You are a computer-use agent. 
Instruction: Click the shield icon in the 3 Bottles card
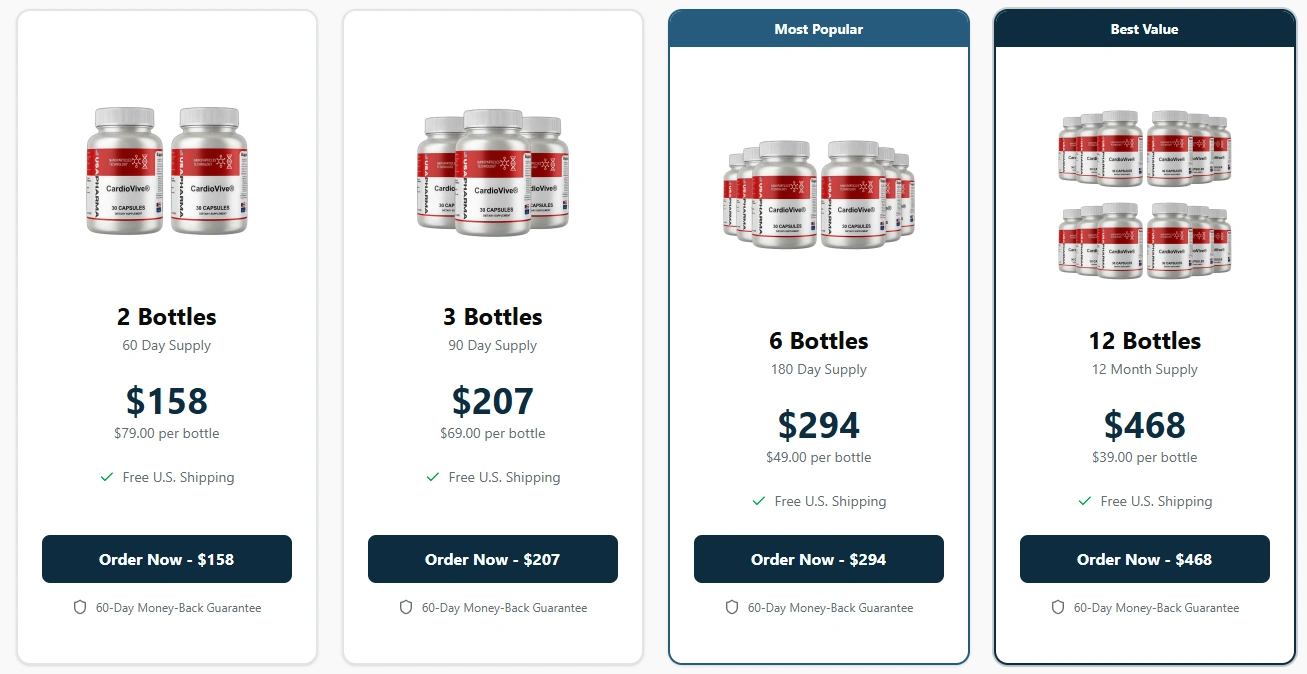(x=405, y=607)
